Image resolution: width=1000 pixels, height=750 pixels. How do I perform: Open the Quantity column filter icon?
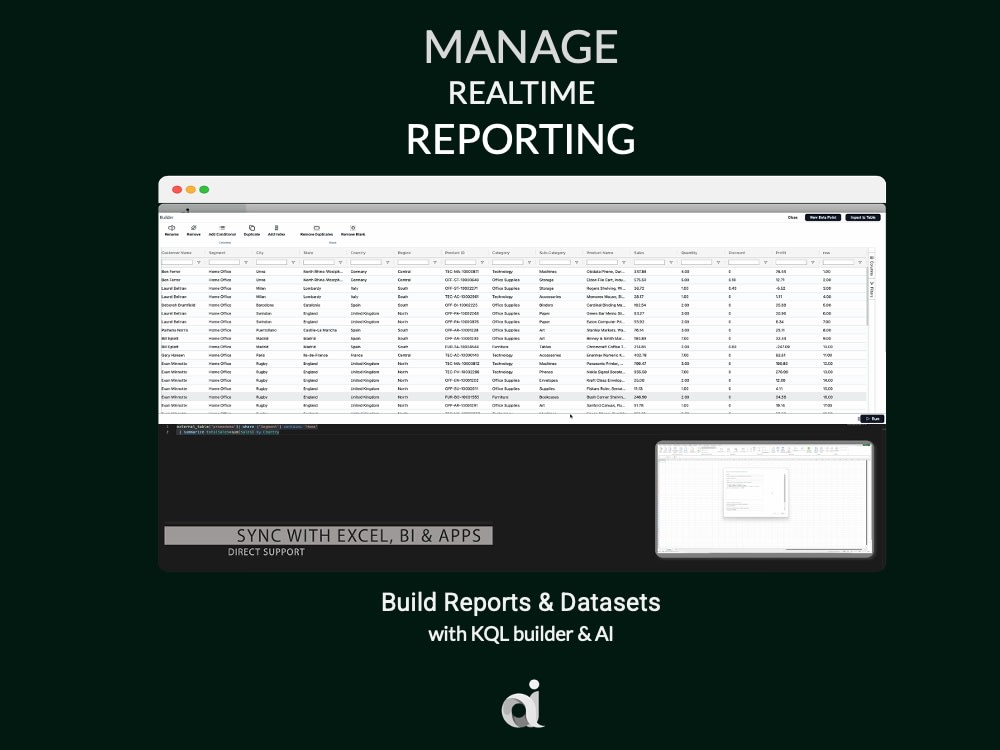click(x=717, y=263)
